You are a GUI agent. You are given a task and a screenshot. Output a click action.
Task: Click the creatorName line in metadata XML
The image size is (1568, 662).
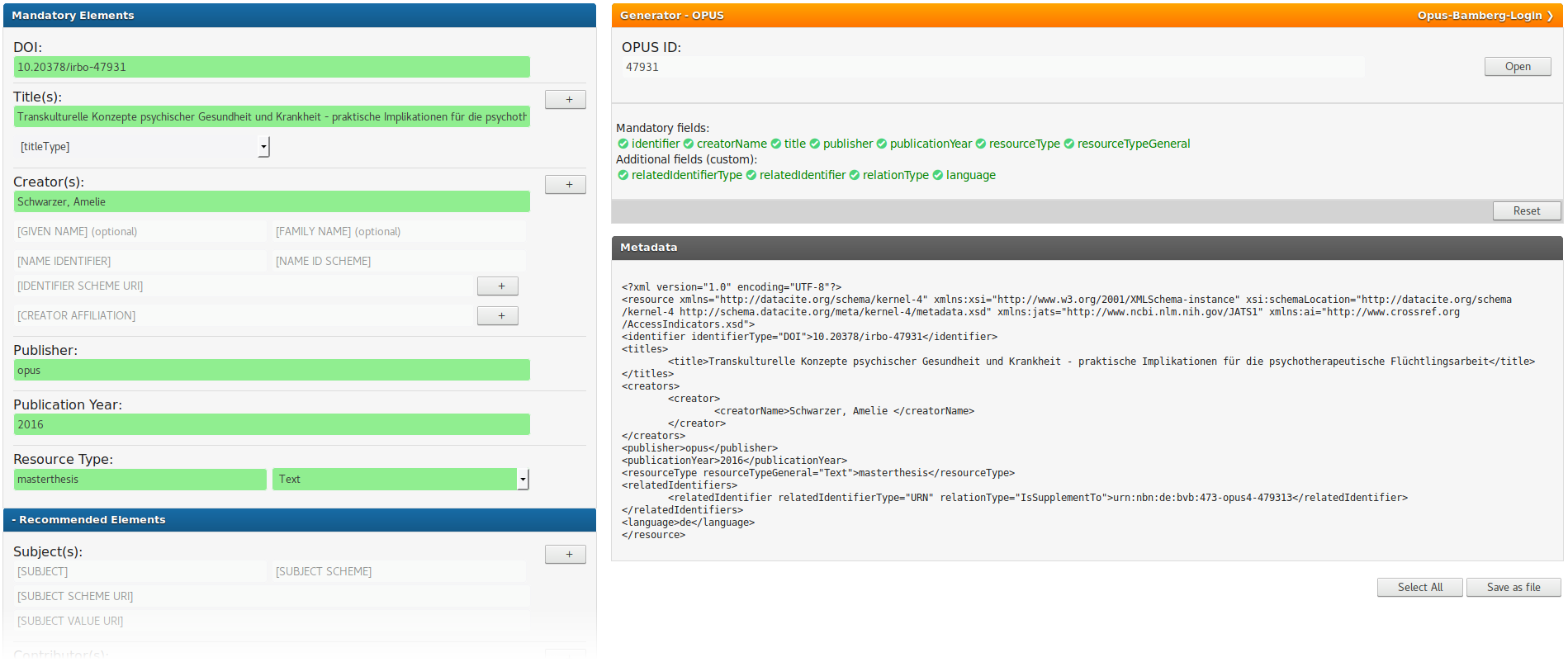pyautogui.click(x=844, y=411)
